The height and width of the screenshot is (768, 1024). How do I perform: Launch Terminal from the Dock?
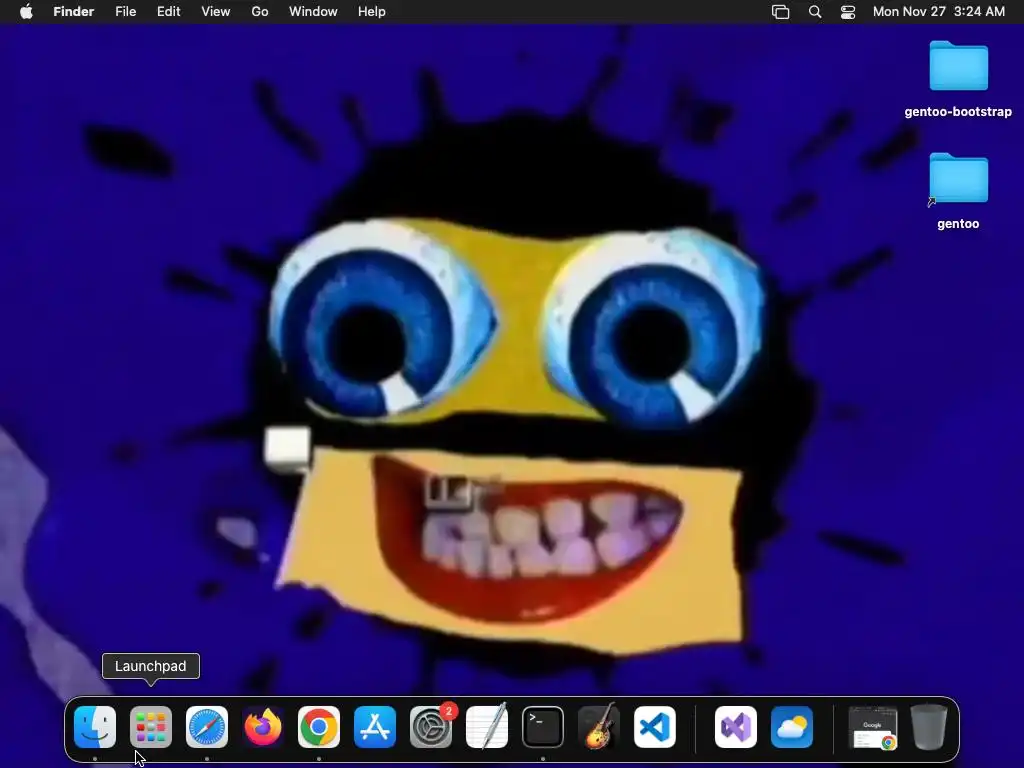coord(543,727)
